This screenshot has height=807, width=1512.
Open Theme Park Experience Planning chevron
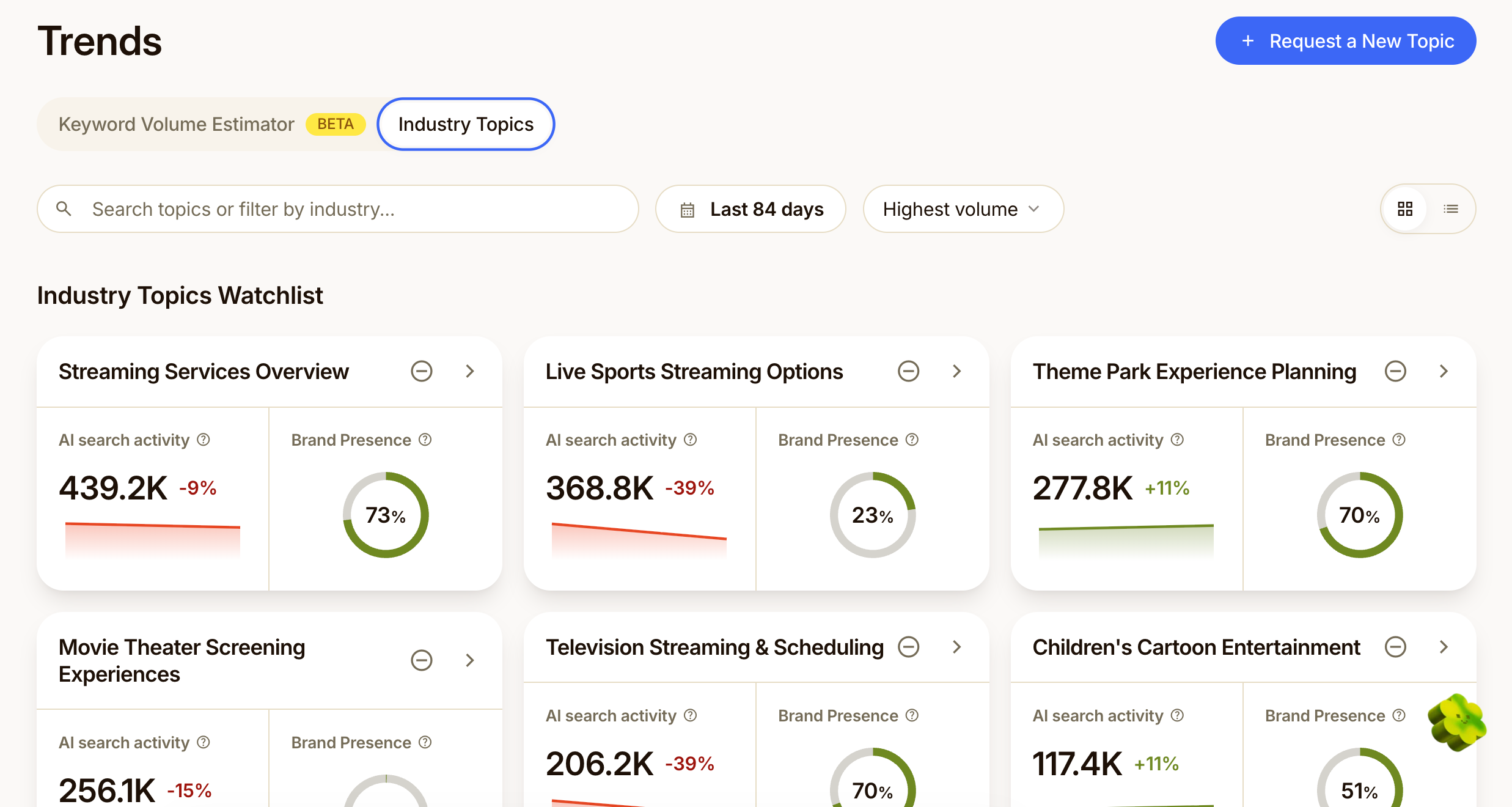pyautogui.click(x=1444, y=371)
